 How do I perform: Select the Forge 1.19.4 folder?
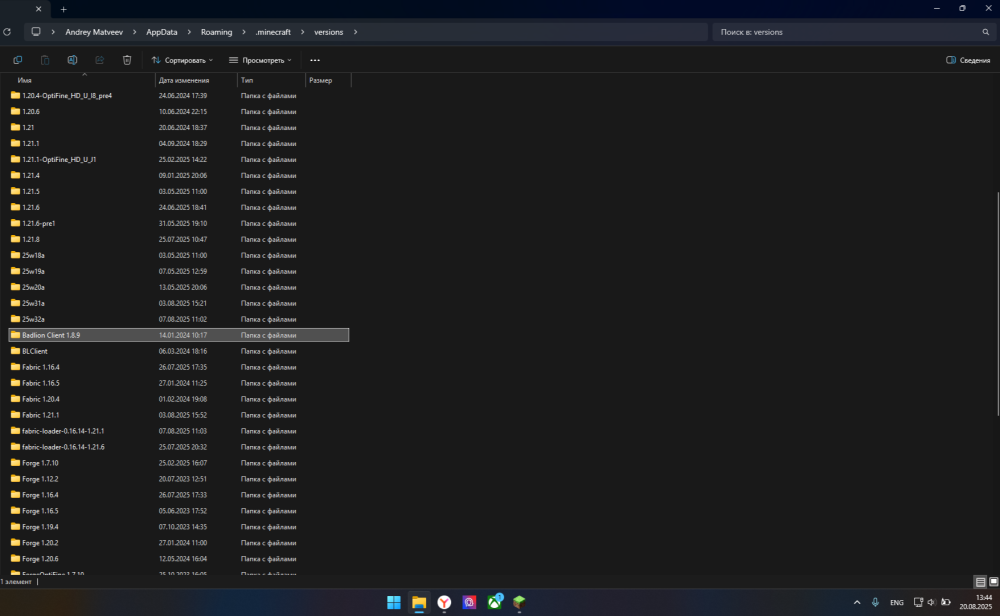(x=179, y=527)
